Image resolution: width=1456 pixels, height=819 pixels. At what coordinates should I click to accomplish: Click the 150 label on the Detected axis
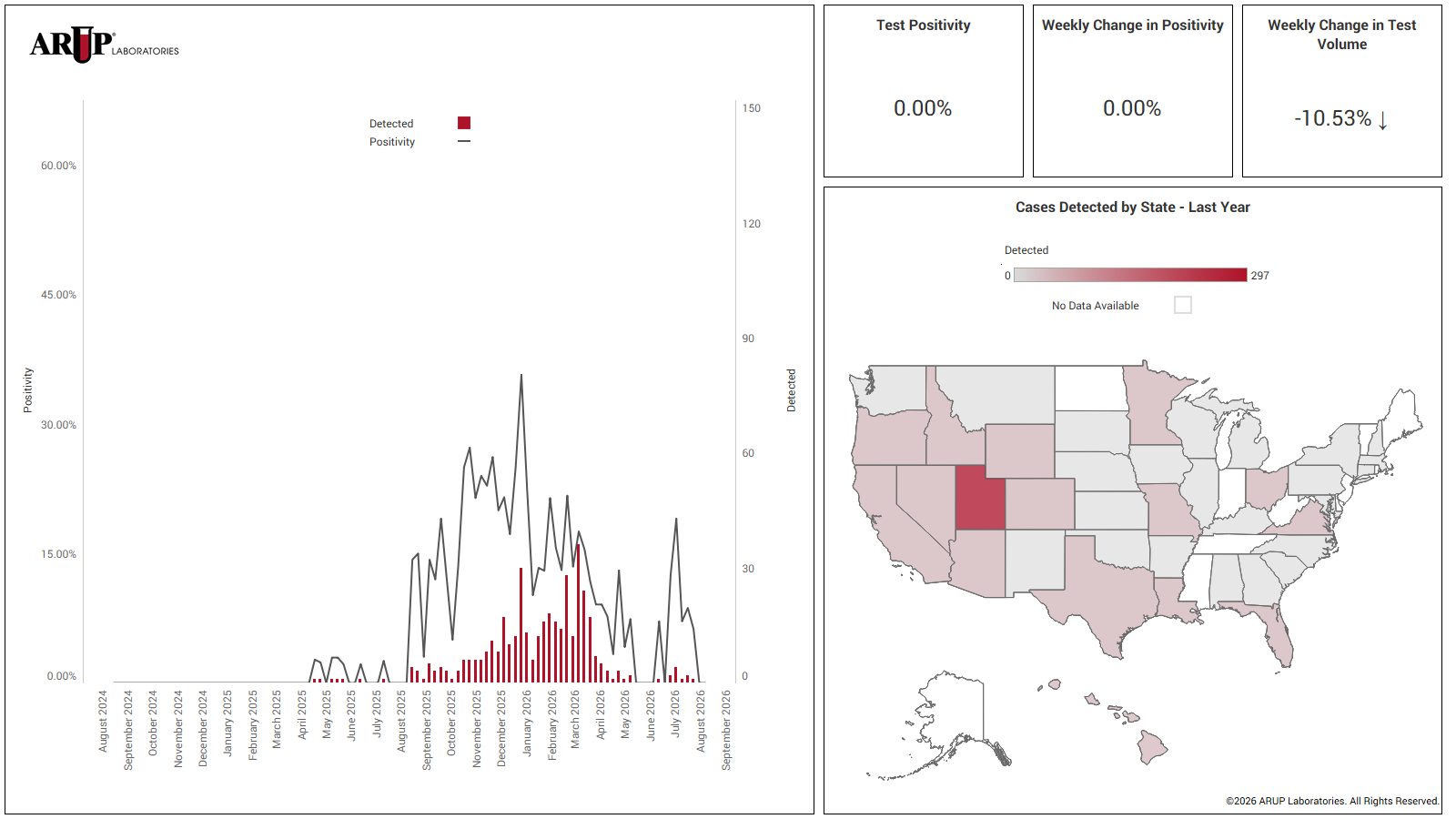coord(751,108)
